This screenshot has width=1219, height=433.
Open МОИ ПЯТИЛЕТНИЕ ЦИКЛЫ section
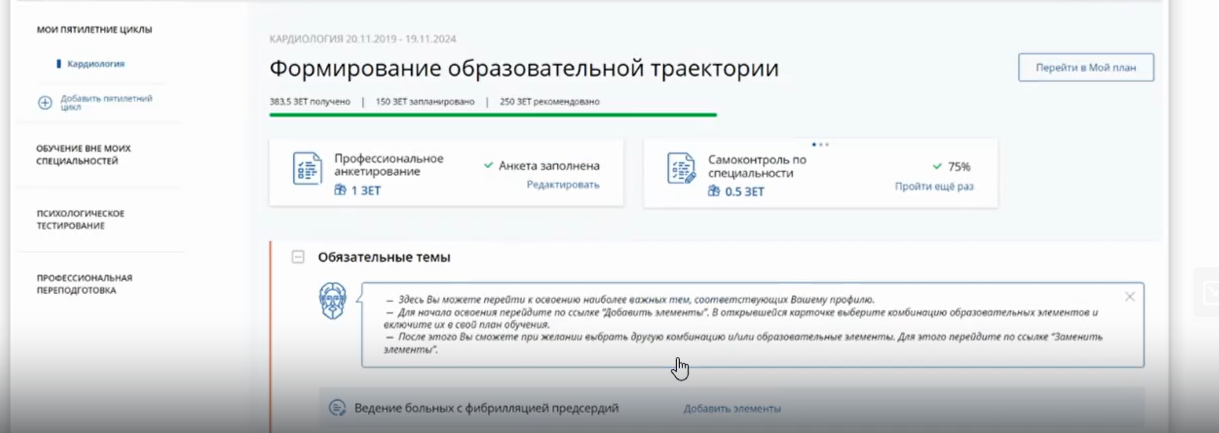pos(94,30)
